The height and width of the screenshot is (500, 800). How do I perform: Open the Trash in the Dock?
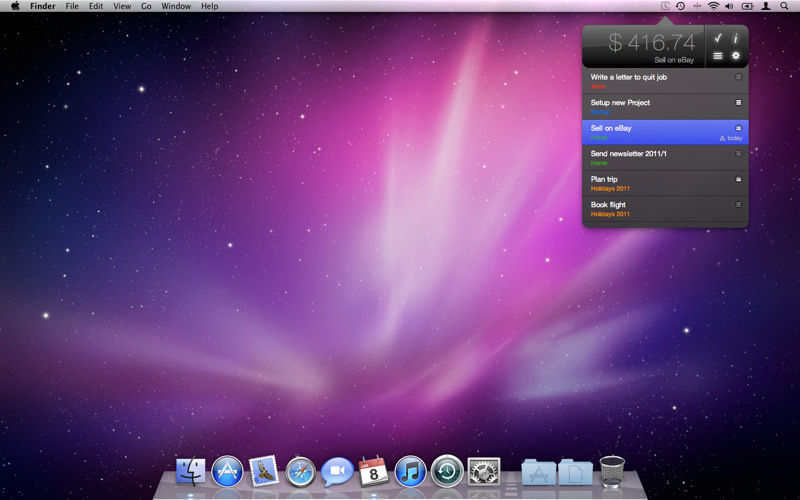coord(612,471)
